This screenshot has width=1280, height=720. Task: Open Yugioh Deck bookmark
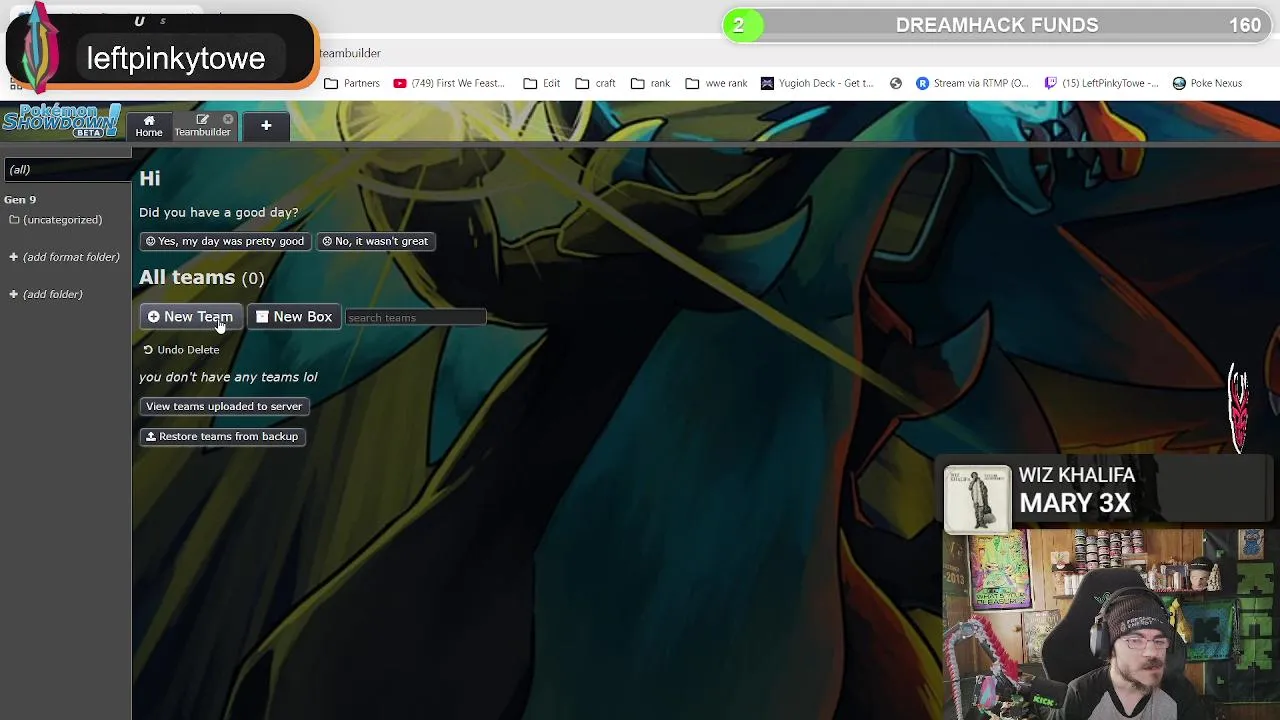(817, 83)
